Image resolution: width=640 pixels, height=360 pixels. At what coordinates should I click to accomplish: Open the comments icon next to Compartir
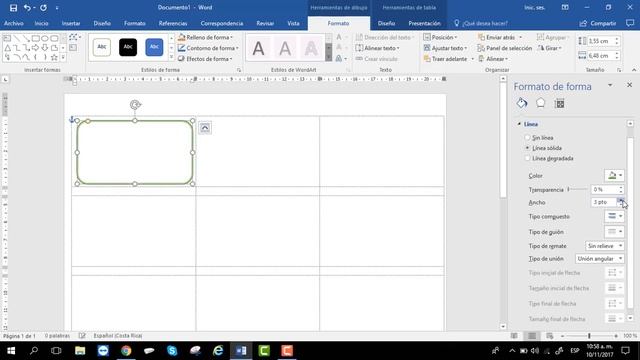tap(630, 23)
